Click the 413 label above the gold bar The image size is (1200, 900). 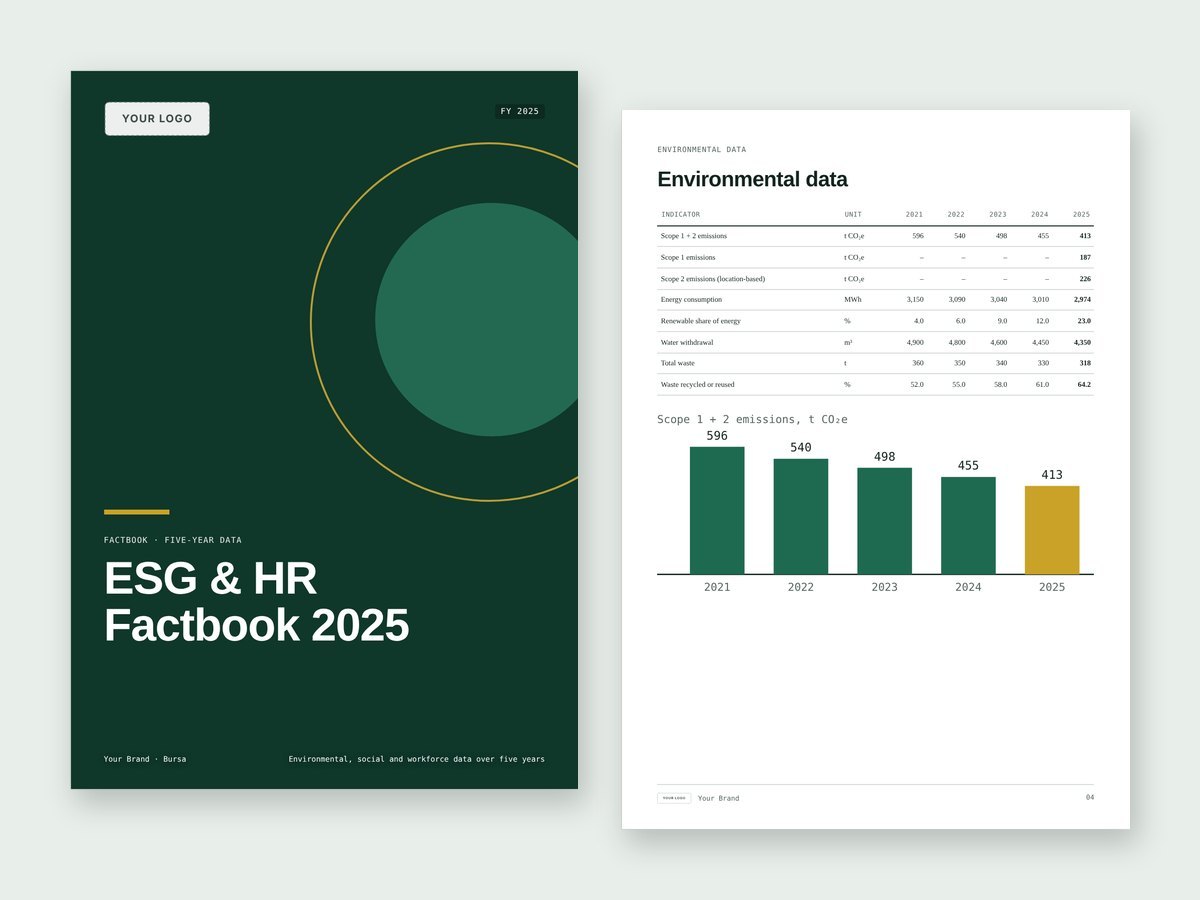(x=1052, y=475)
